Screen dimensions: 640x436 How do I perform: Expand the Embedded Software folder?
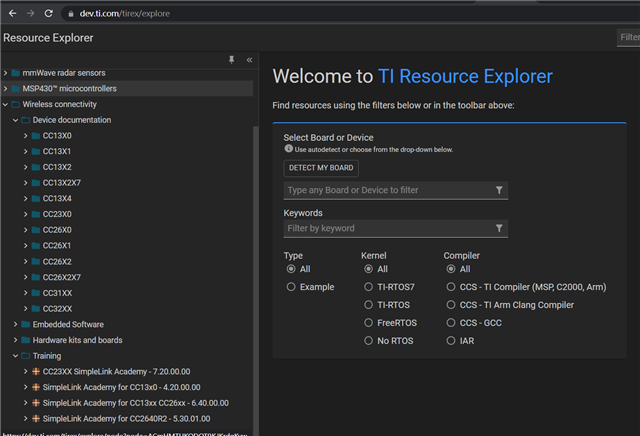[15, 324]
